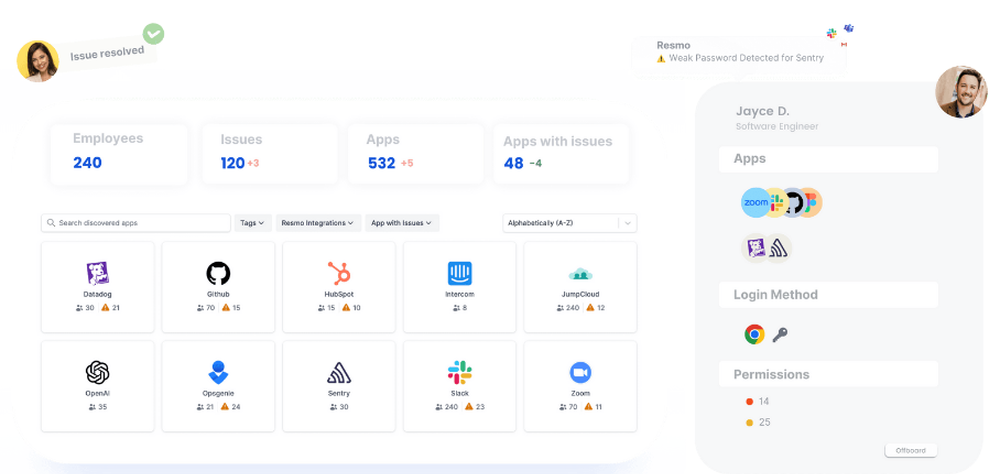Open the Zoom camera logo in app grid
Image resolution: width=1000 pixels, height=474 pixels.
point(580,372)
